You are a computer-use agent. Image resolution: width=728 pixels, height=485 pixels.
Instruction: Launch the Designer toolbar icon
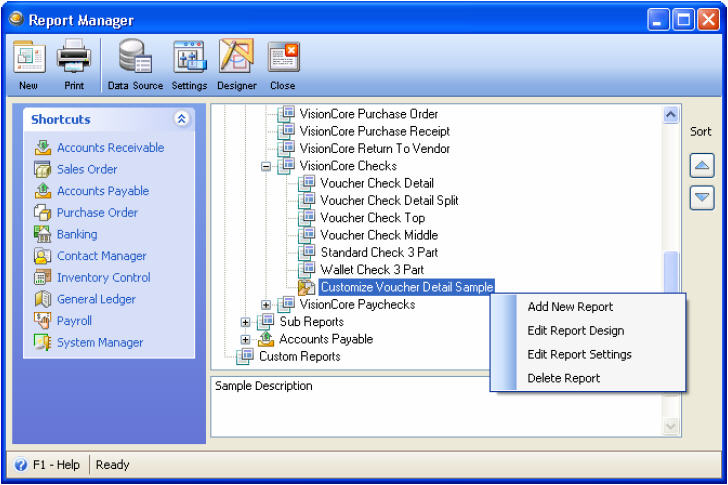236,57
